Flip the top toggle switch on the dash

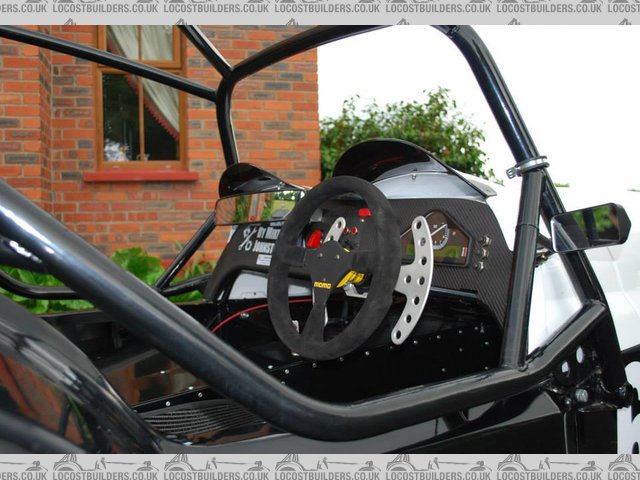point(484,240)
